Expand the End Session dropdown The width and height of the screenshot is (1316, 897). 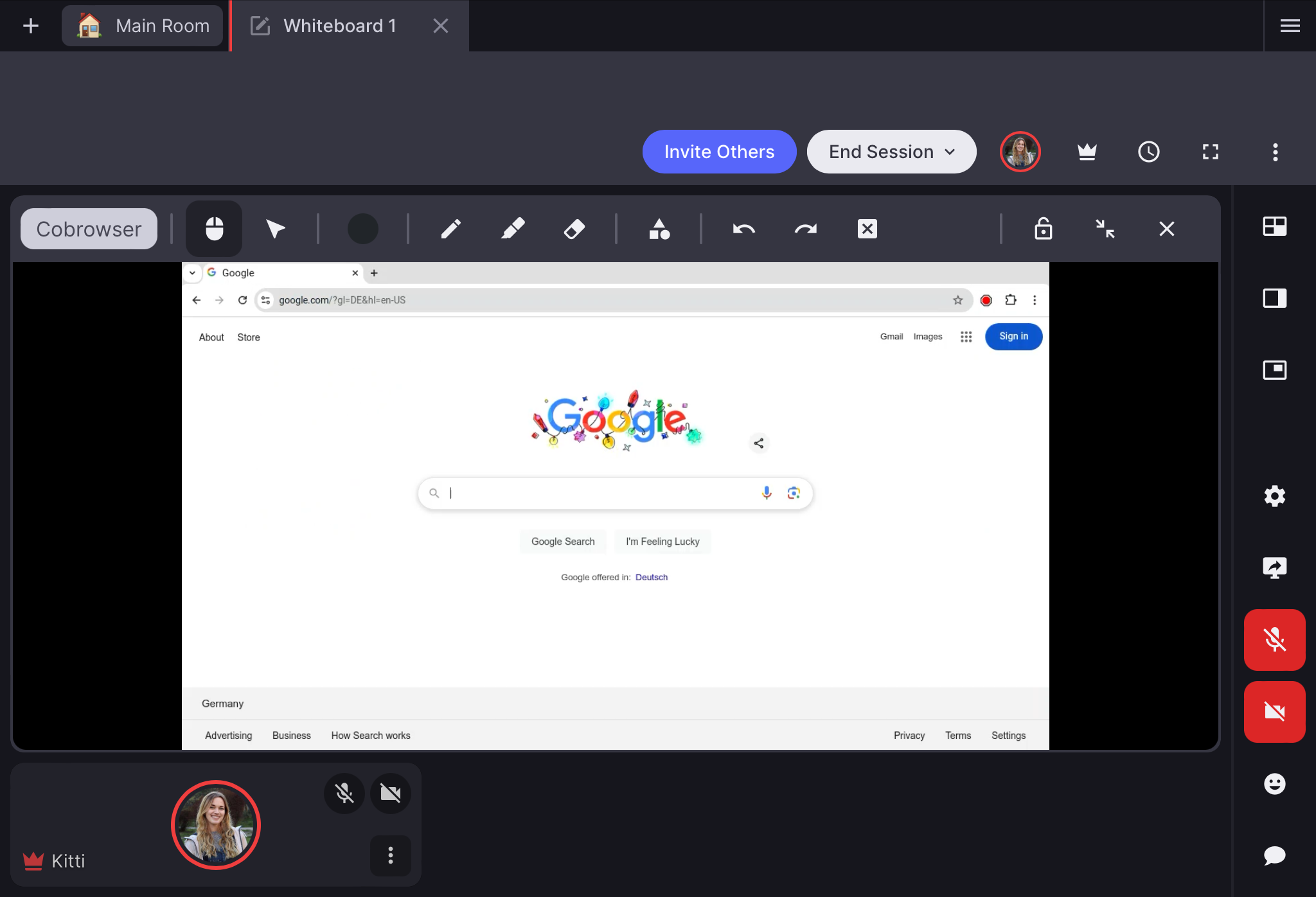pyautogui.click(x=891, y=152)
